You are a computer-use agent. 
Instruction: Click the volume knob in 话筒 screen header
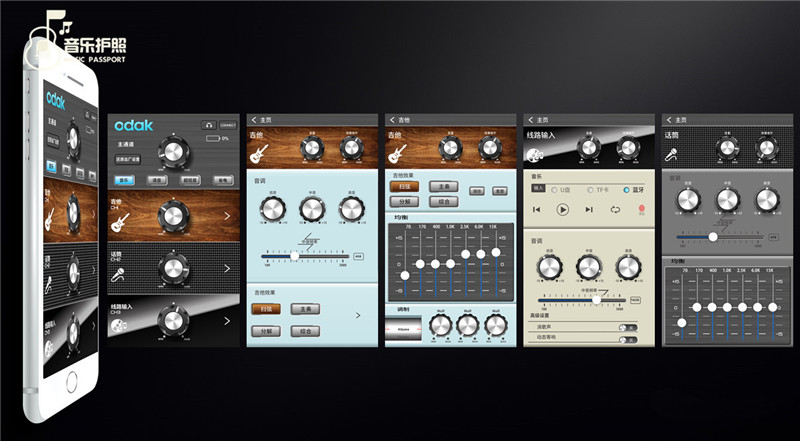tap(727, 148)
